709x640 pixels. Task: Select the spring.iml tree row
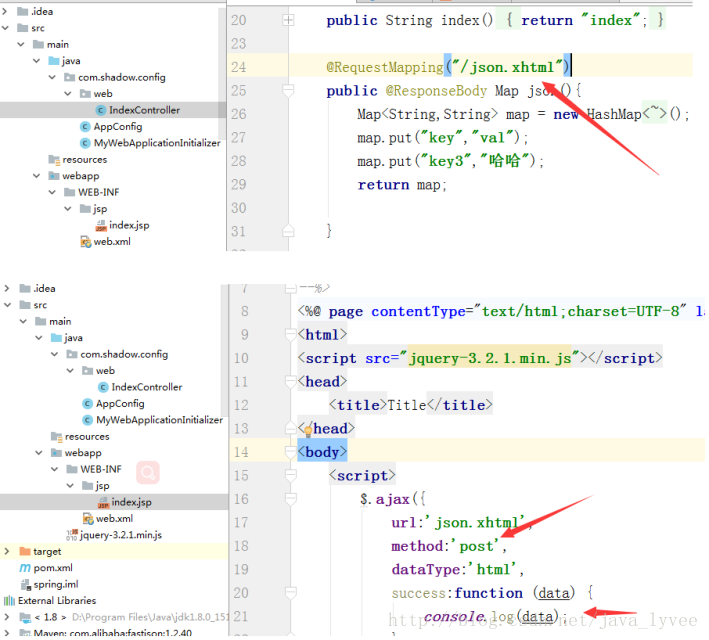click(x=114, y=584)
